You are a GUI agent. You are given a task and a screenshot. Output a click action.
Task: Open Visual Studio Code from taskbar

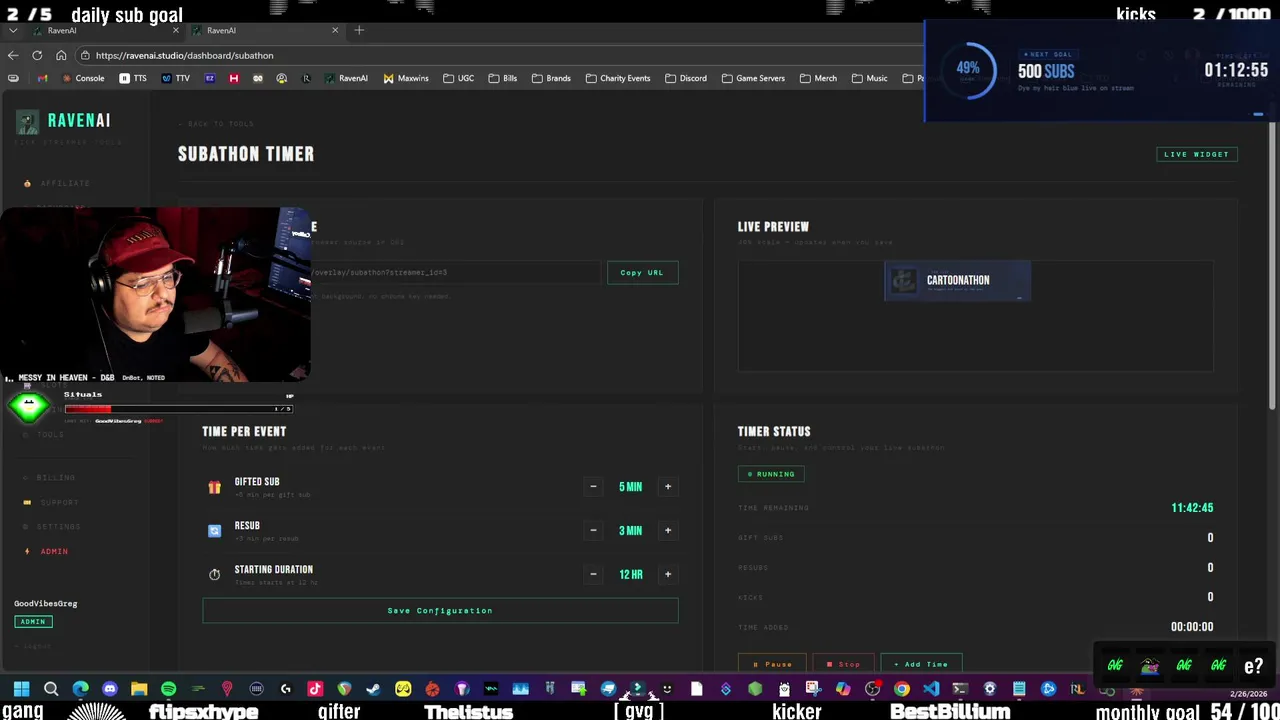pos(931,689)
